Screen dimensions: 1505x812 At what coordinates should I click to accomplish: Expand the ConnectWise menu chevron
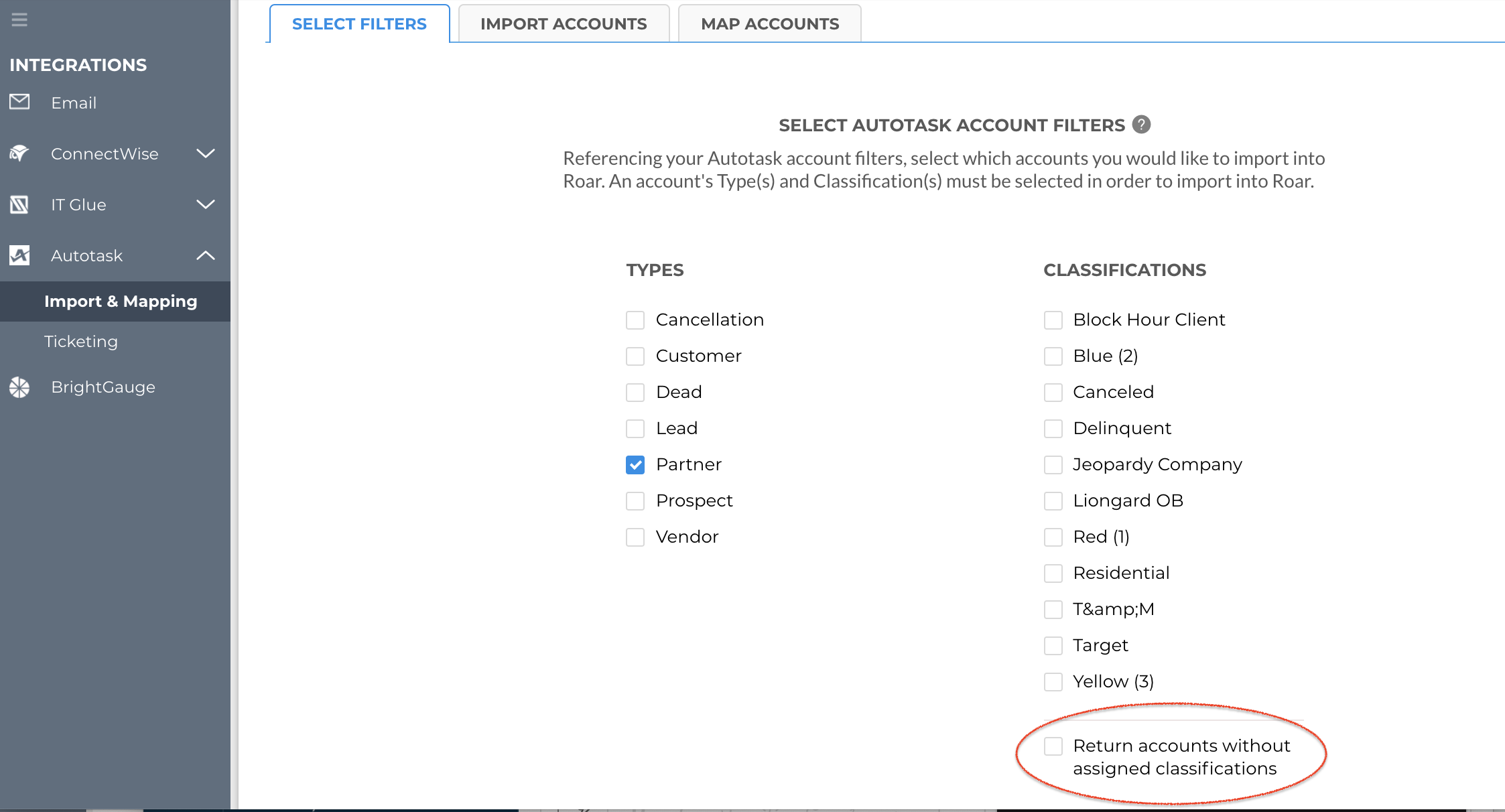pos(206,153)
